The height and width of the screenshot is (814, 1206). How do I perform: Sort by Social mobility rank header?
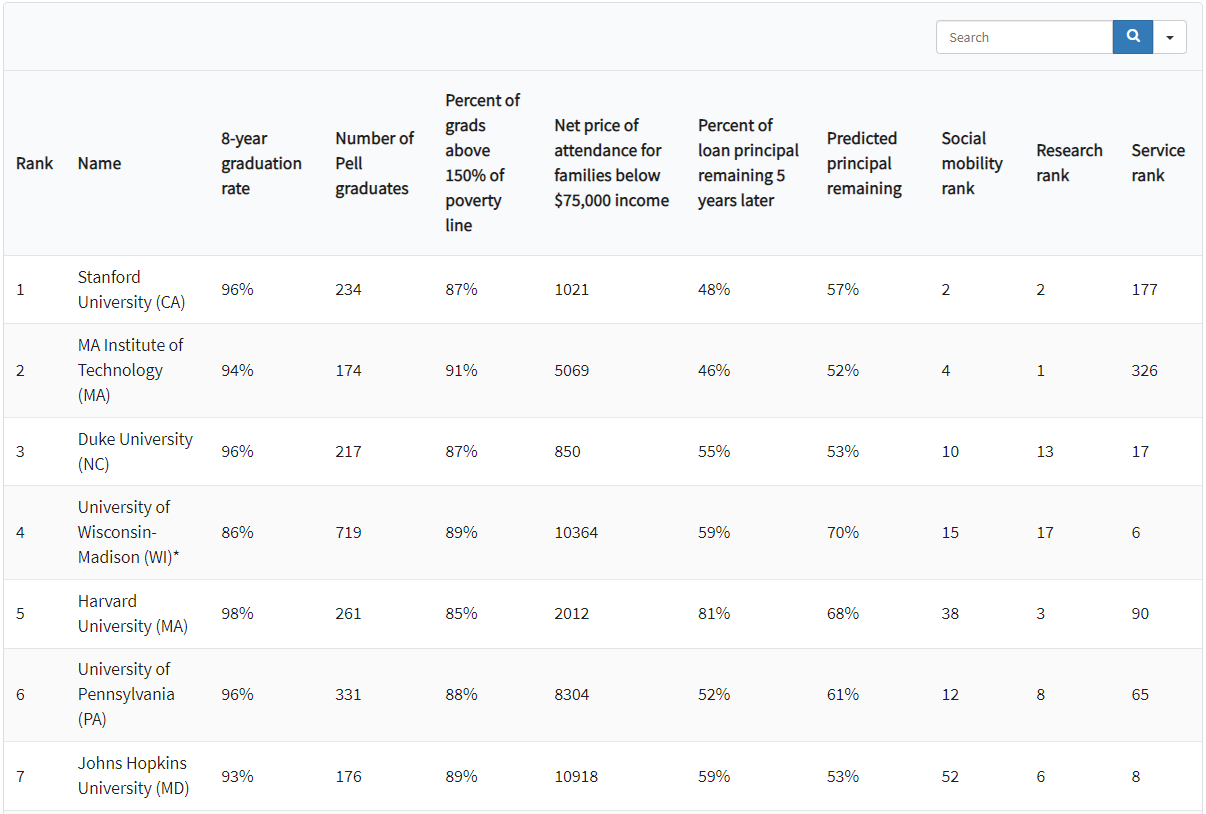click(971, 163)
